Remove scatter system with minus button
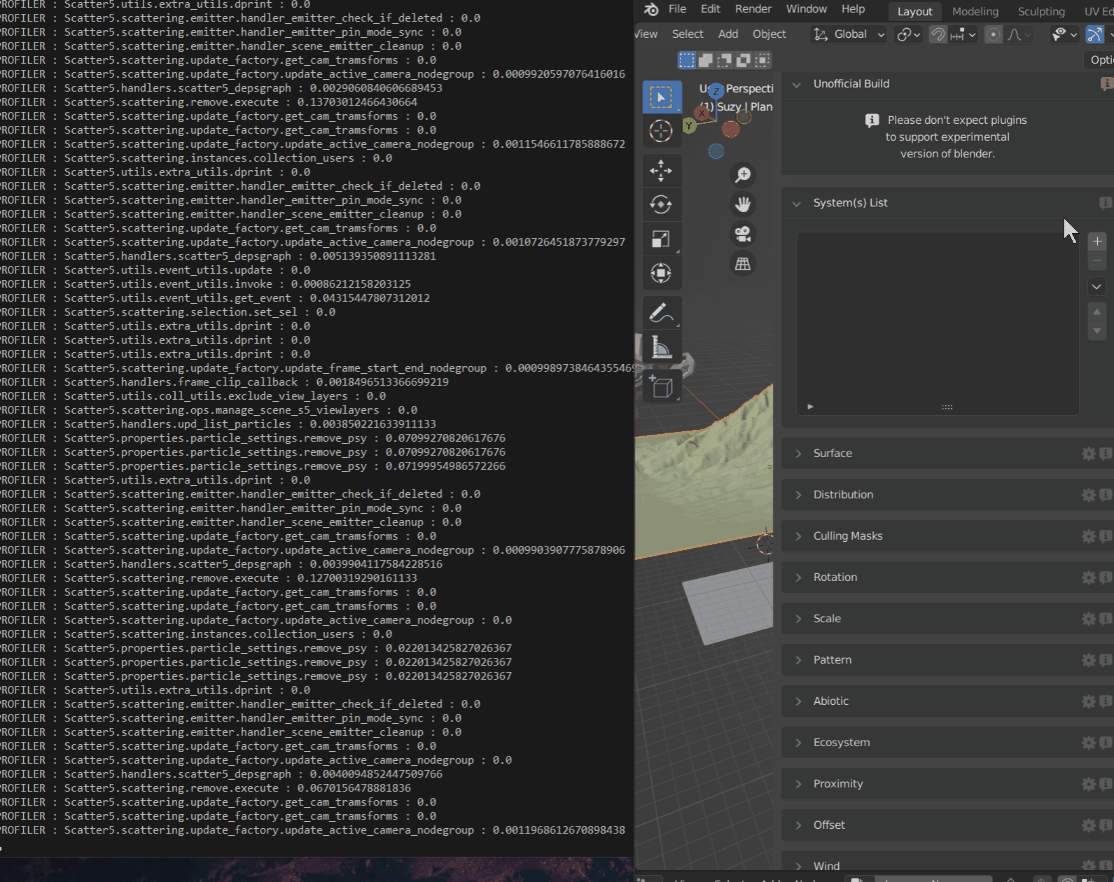This screenshot has height=882, width=1114. 1097,261
